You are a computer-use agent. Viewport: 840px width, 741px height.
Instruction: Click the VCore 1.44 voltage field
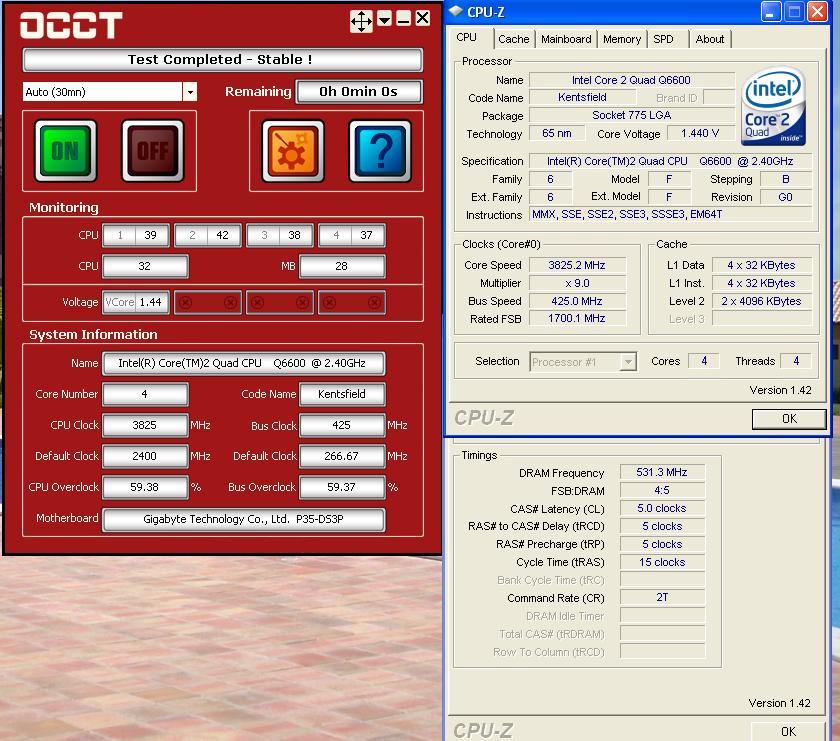[136, 302]
